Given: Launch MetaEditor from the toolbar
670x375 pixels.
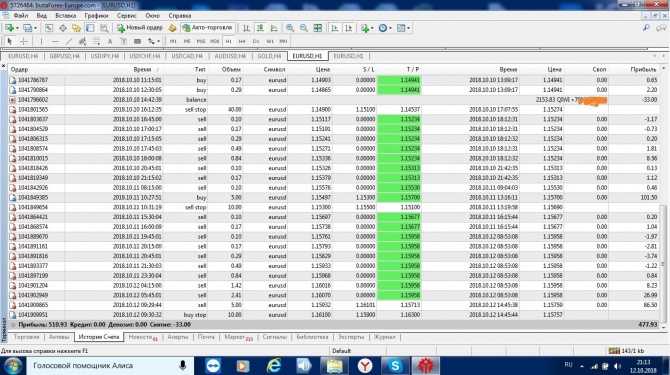Looking at the screenshot, I should click(x=172, y=28).
